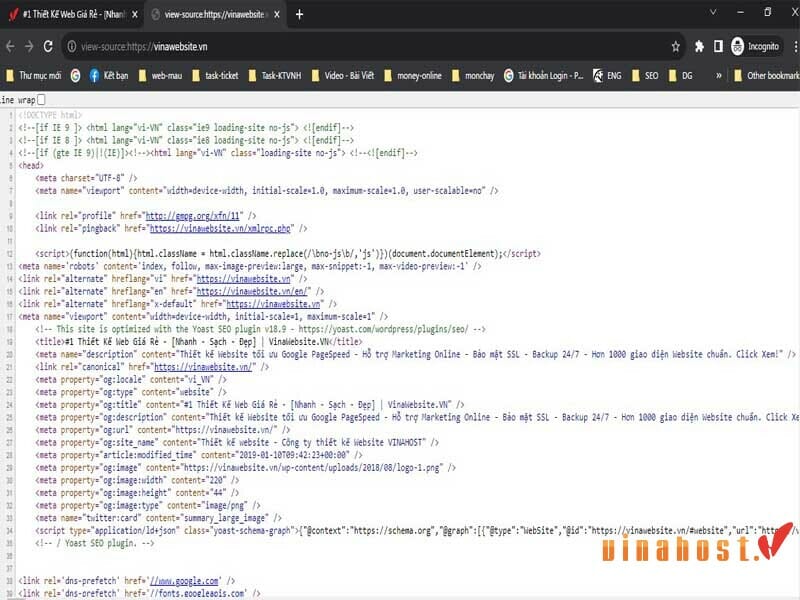Open the Task-KTVNH bookmark folder
Viewport: 800px width, 600px height.
pyautogui.click(x=275, y=76)
